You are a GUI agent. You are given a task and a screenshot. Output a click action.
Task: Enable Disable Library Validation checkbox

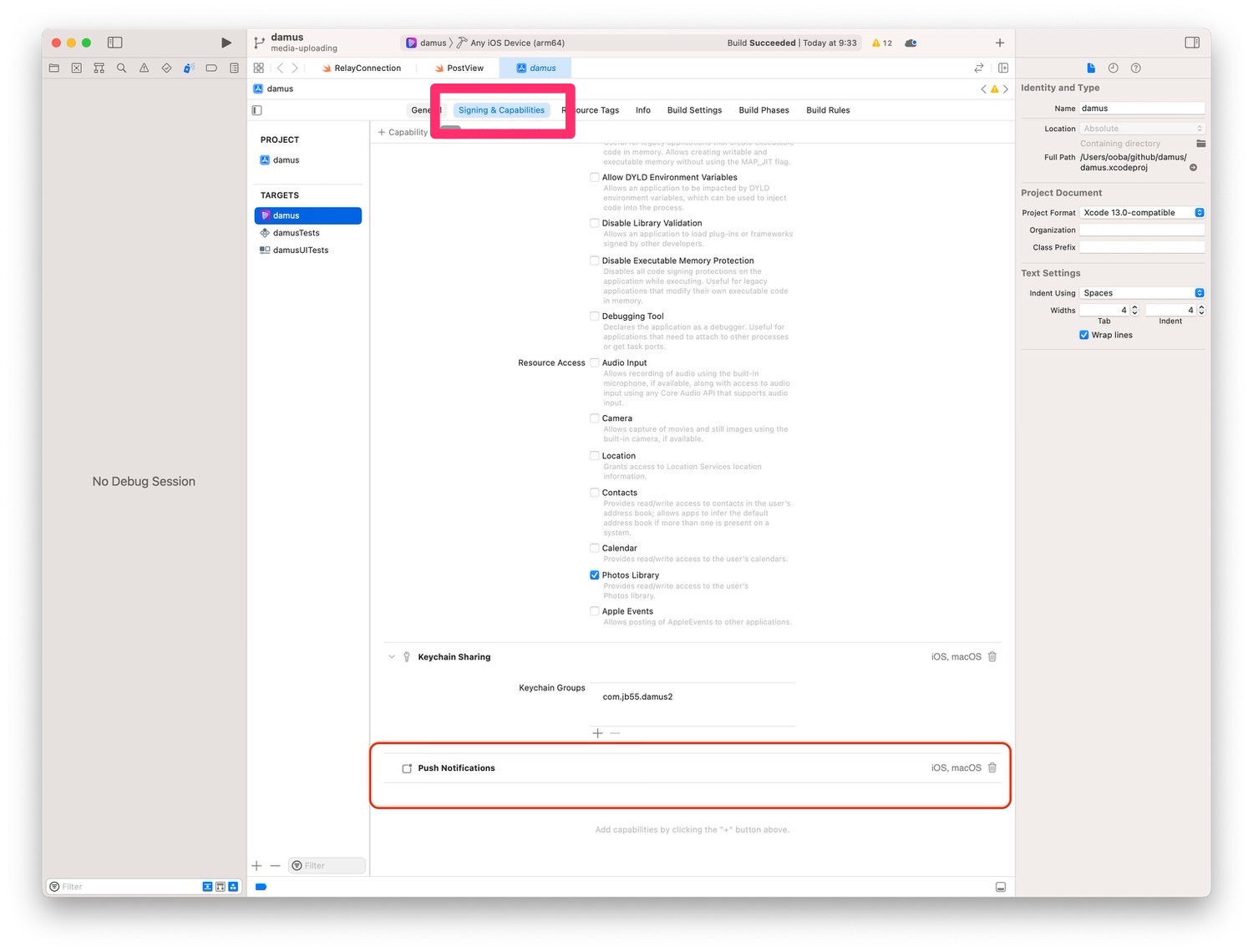[595, 223]
